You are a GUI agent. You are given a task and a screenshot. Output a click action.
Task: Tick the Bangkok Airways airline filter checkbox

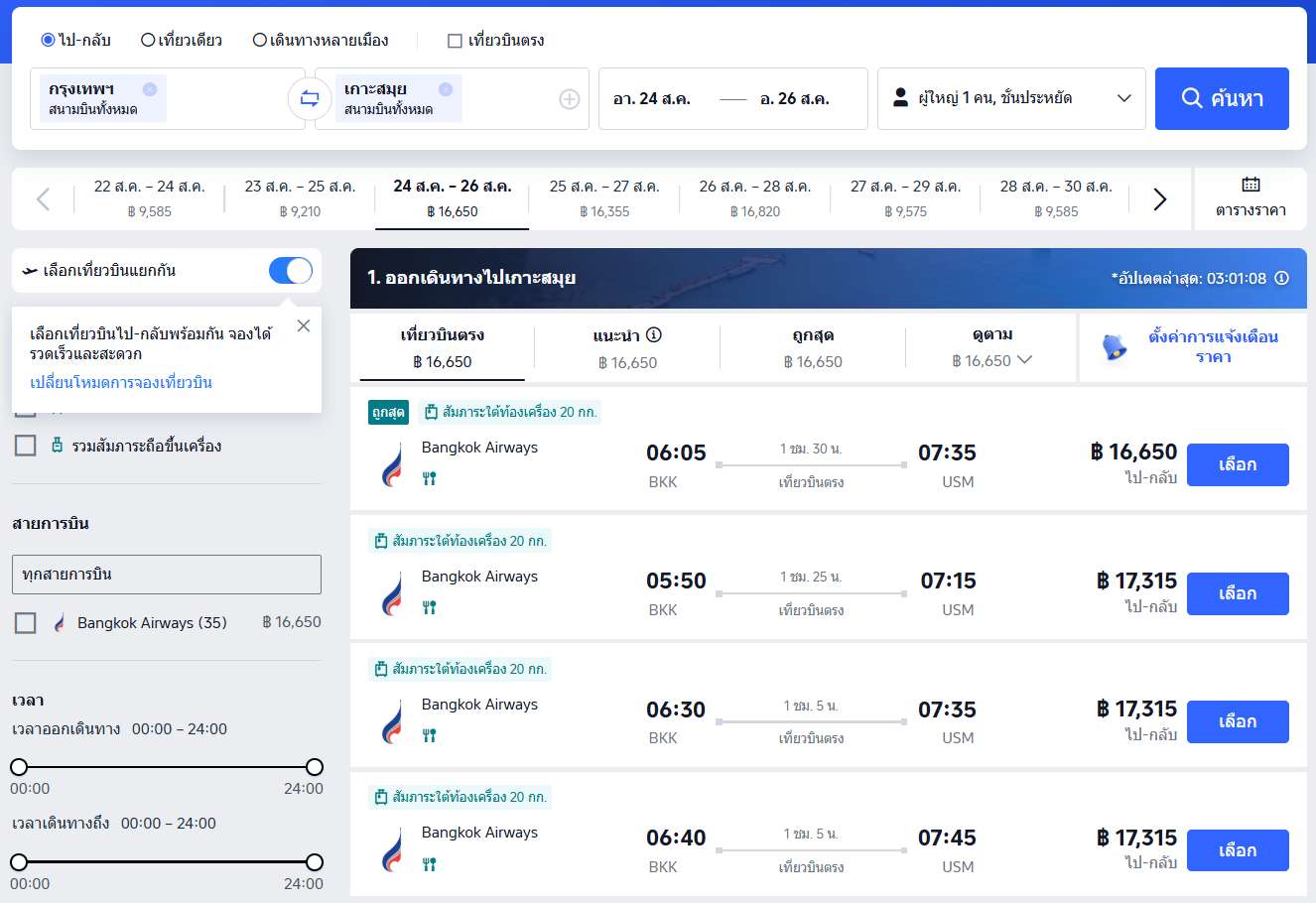click(x=26, y=622)
